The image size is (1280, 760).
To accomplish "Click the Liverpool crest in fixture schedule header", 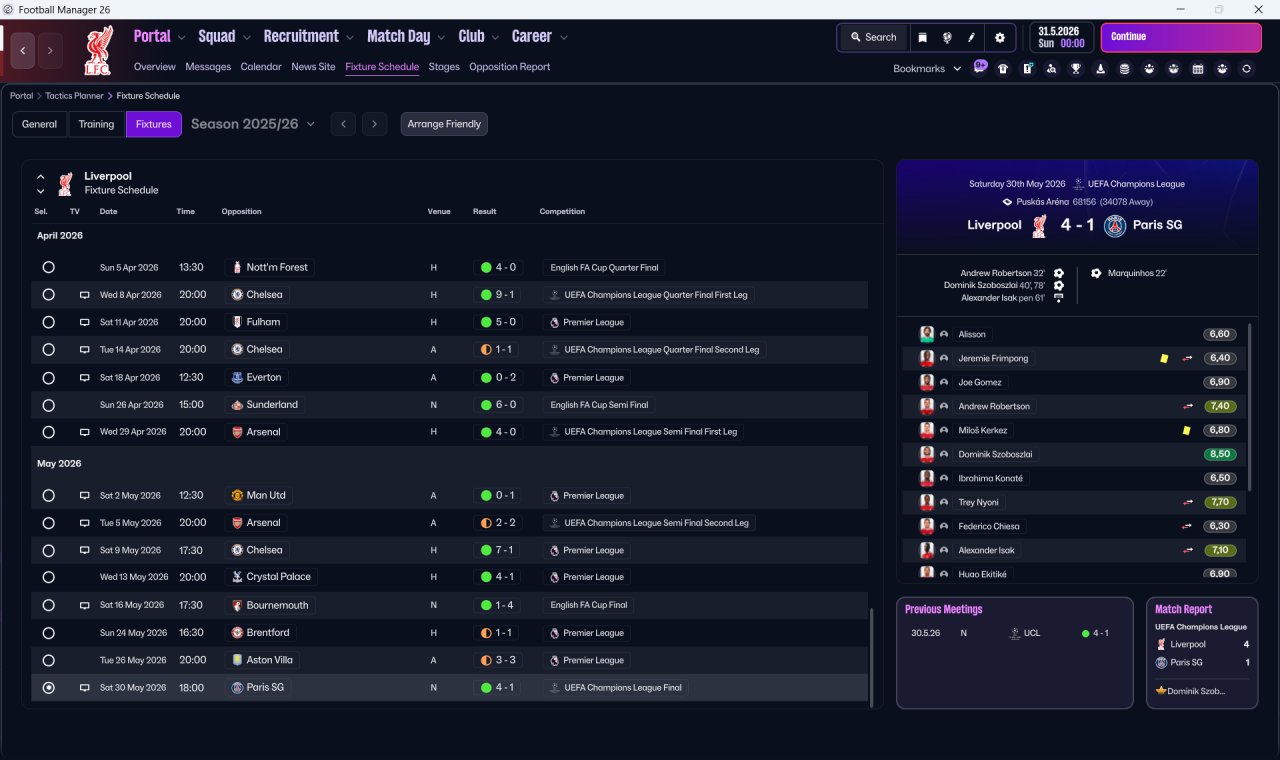I will [x=65, y=183].
